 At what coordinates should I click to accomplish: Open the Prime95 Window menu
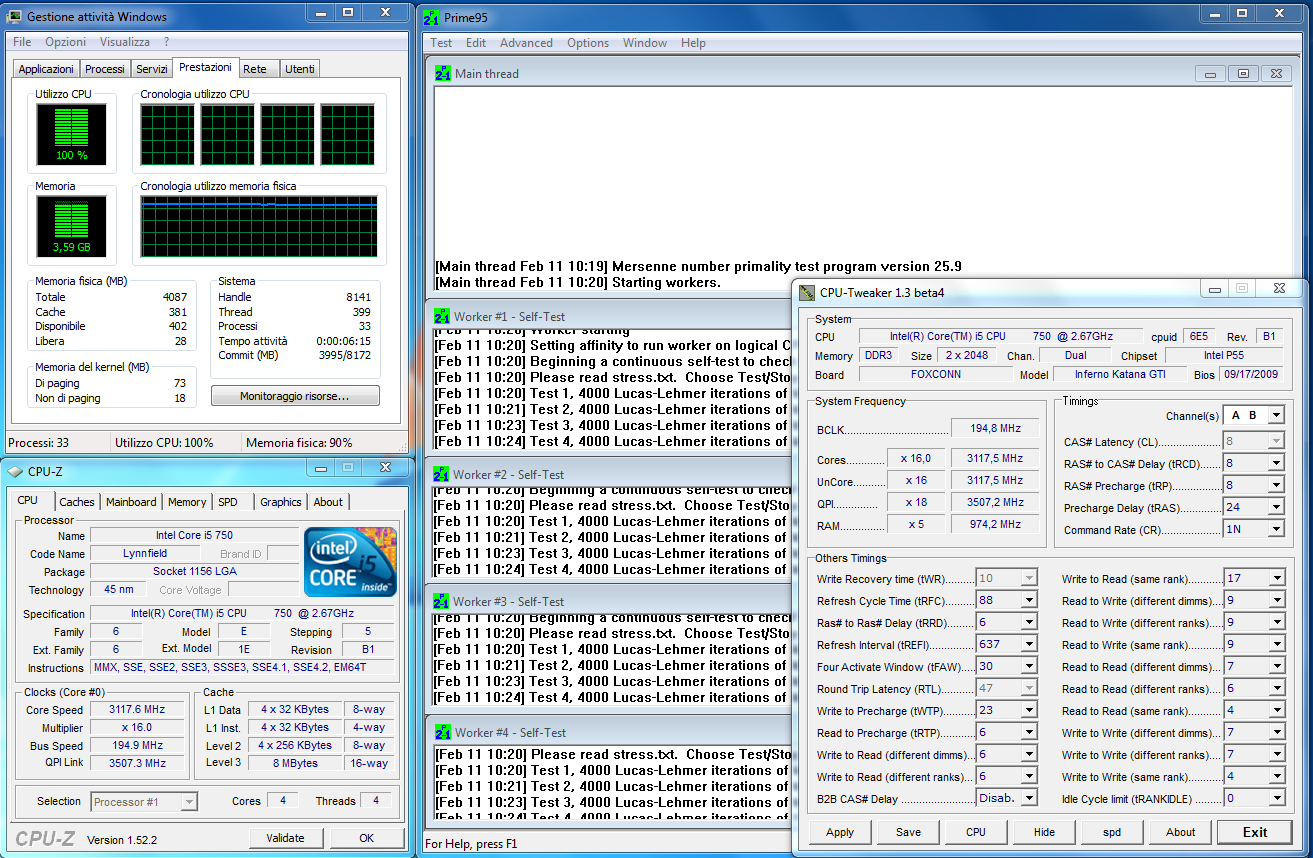coord(645,43)
